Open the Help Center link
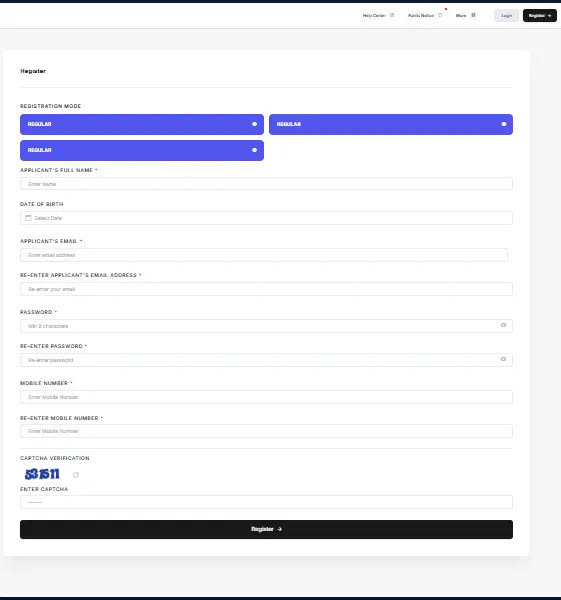 378,16
